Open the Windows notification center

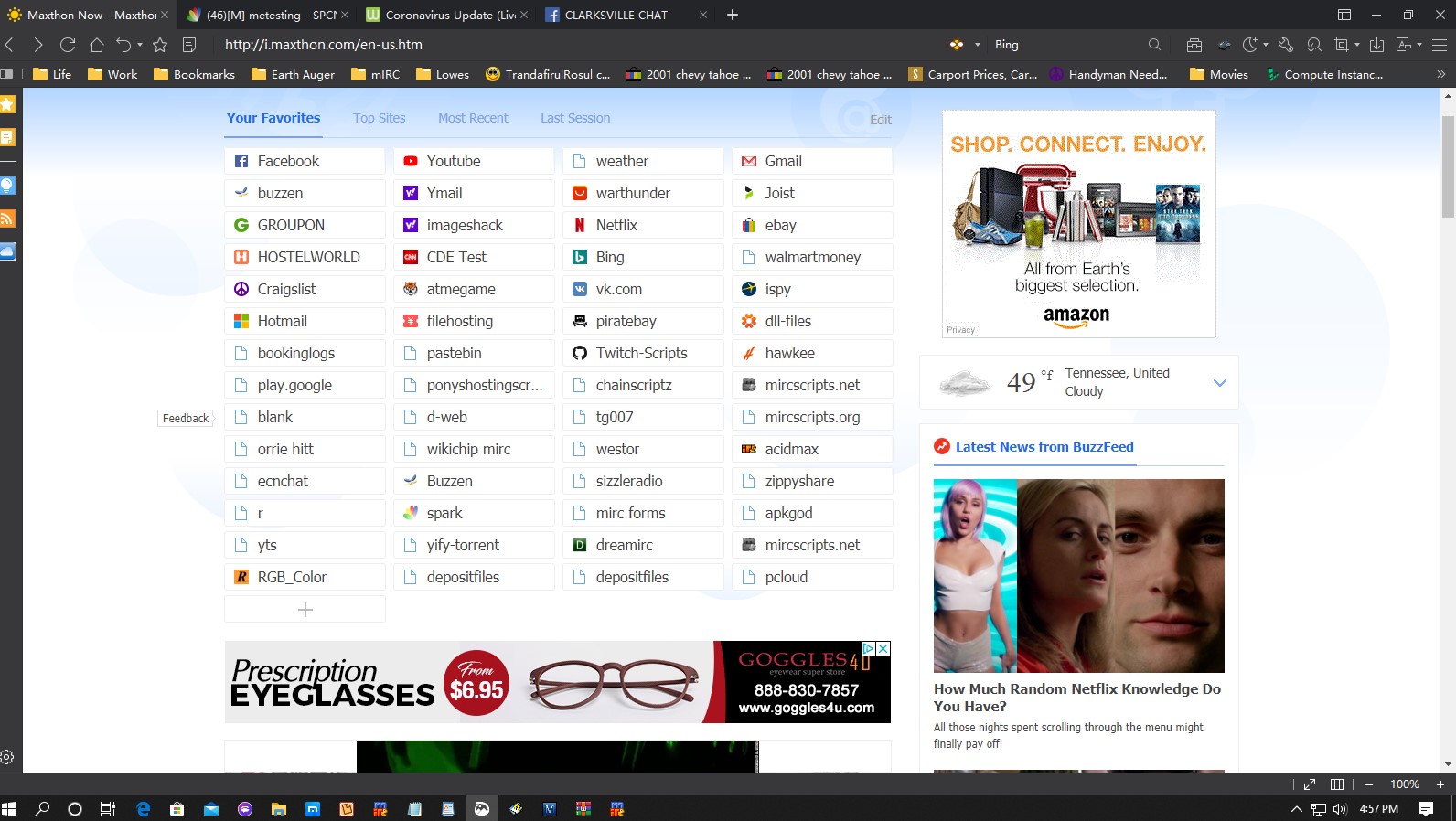click(1426, 809)
